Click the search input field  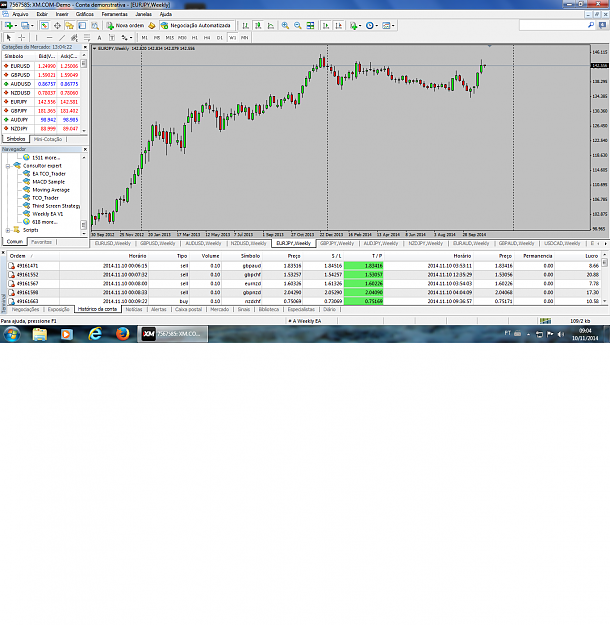(553, 25)
